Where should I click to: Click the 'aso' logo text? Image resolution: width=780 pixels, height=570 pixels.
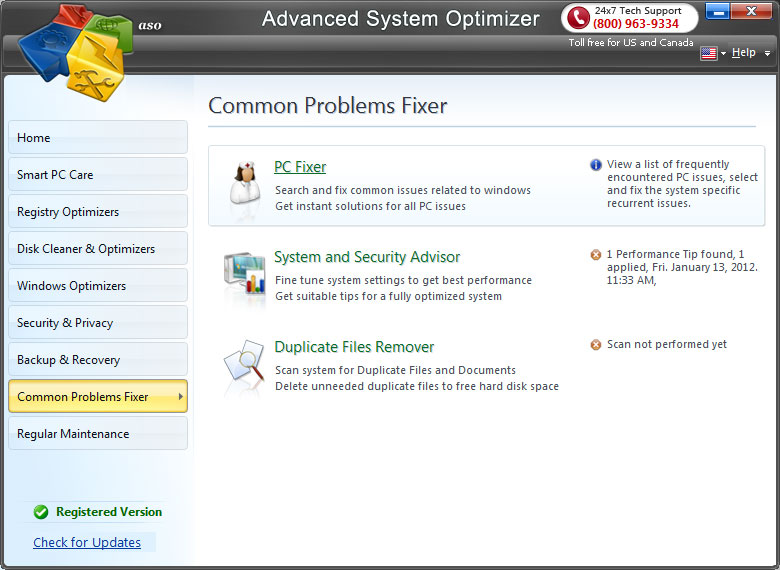[150, 25]
